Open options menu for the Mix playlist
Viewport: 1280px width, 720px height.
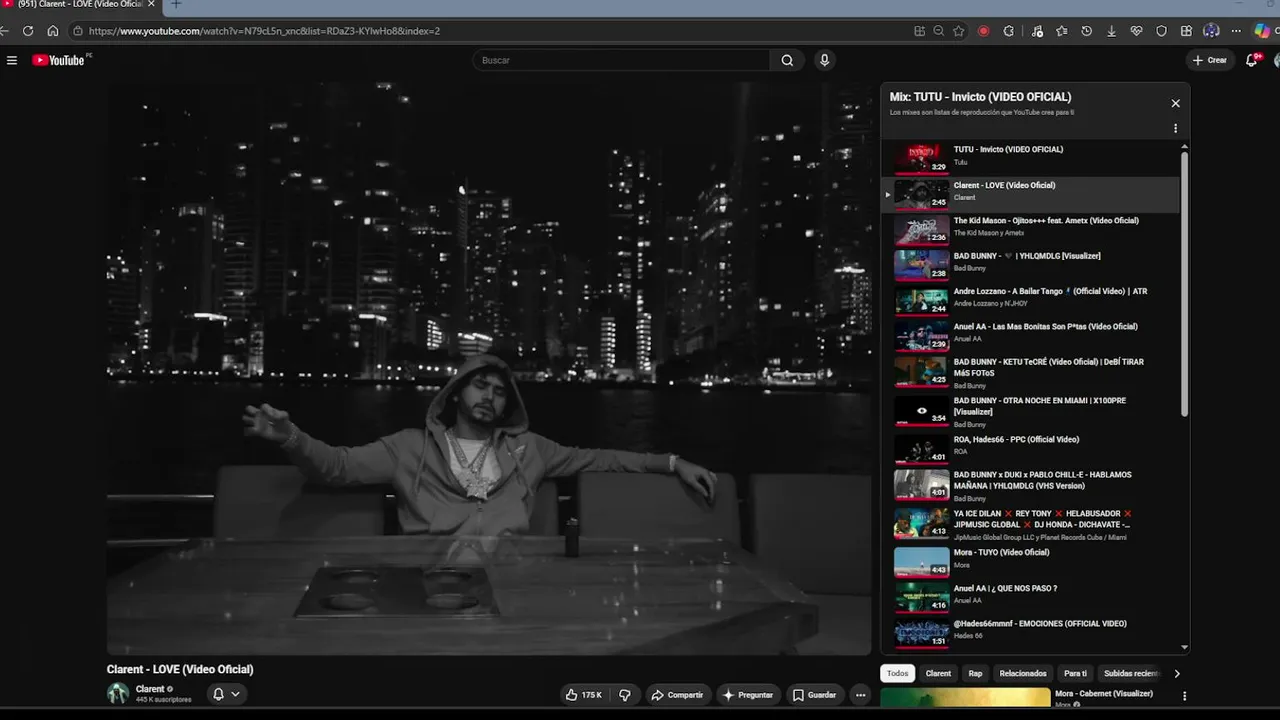1175,128
